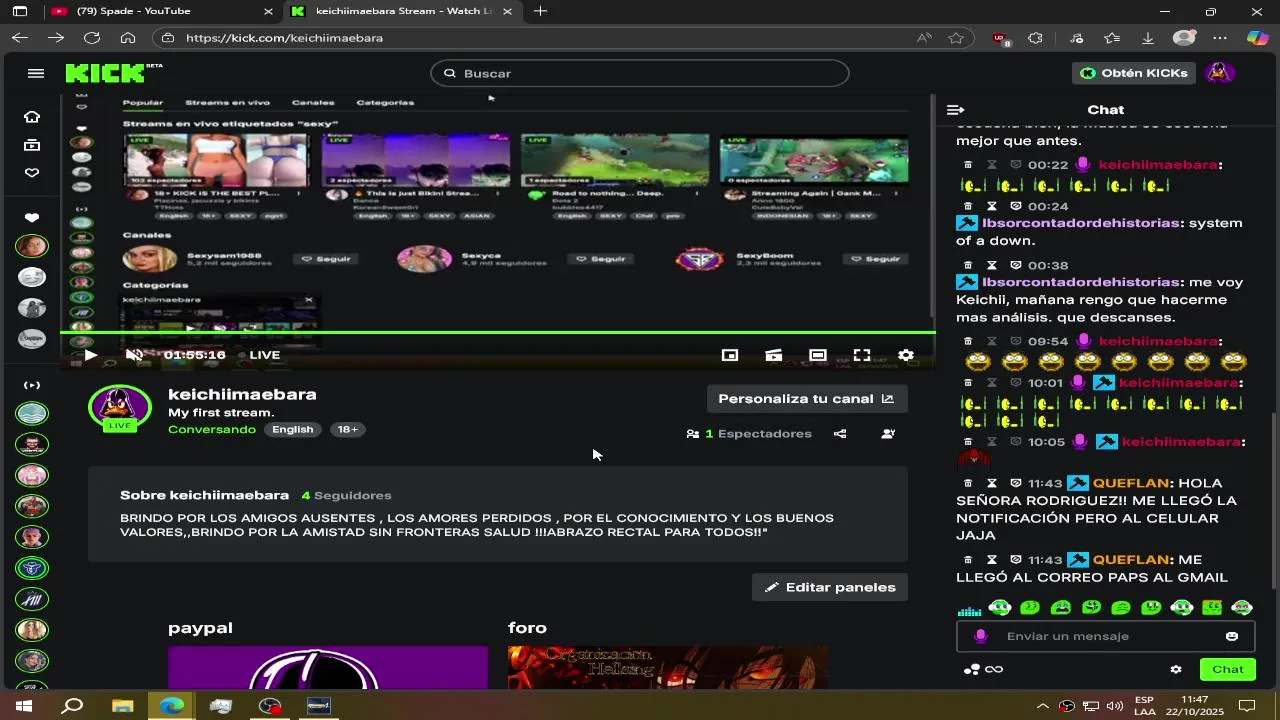The image size is (1280, 720).
Task: Open the paypal panel image
Action: [328, 667]
